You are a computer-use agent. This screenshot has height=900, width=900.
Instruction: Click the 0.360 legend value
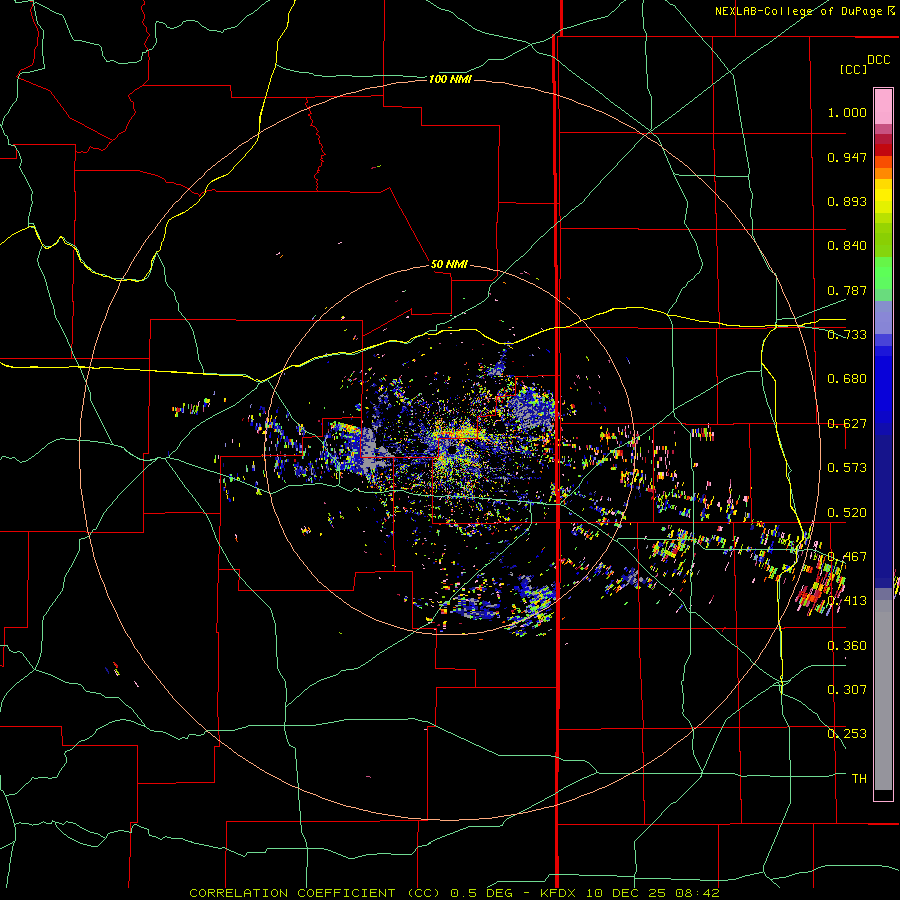[847, 646]
